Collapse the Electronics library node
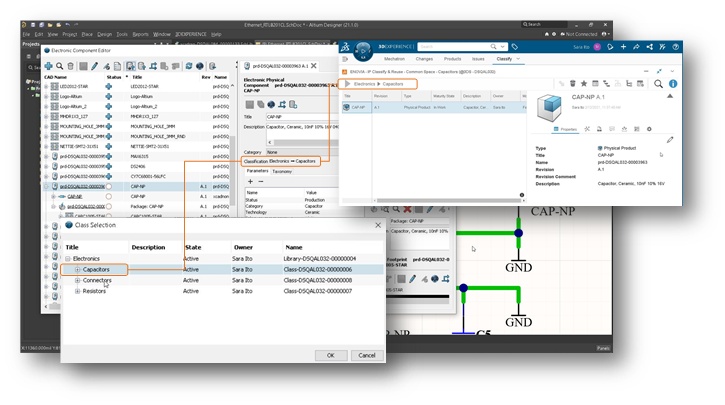The image size is (725, 405). (x=68, y=259)
